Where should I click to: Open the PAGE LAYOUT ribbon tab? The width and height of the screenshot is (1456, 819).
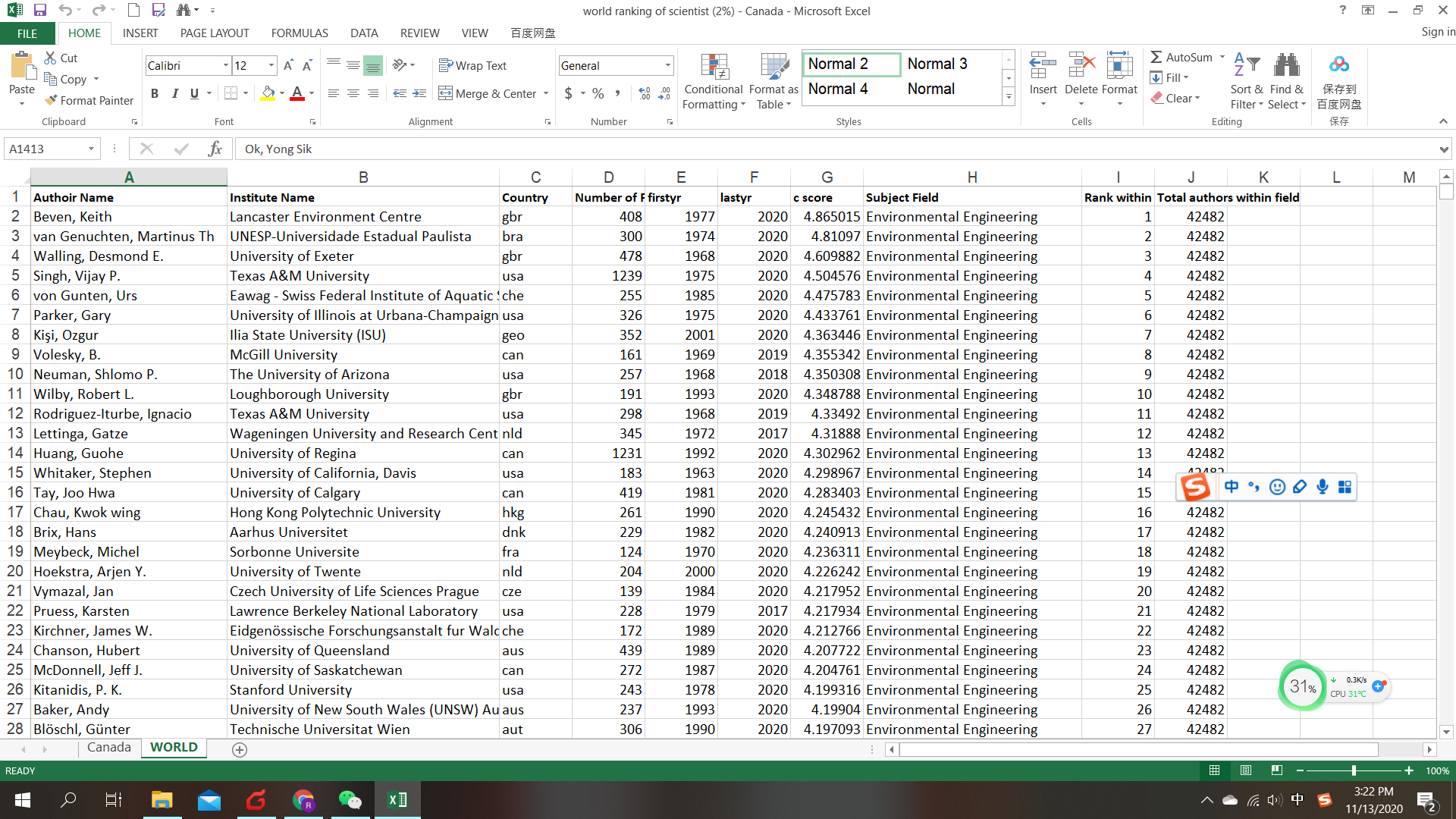pyautogui.click(x=215, y=33)
